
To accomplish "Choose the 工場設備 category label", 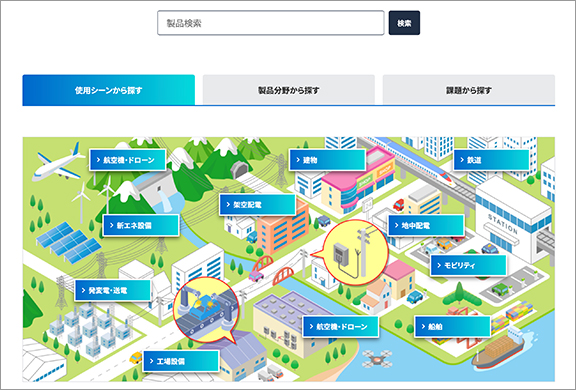I will [x=181, y=361].
